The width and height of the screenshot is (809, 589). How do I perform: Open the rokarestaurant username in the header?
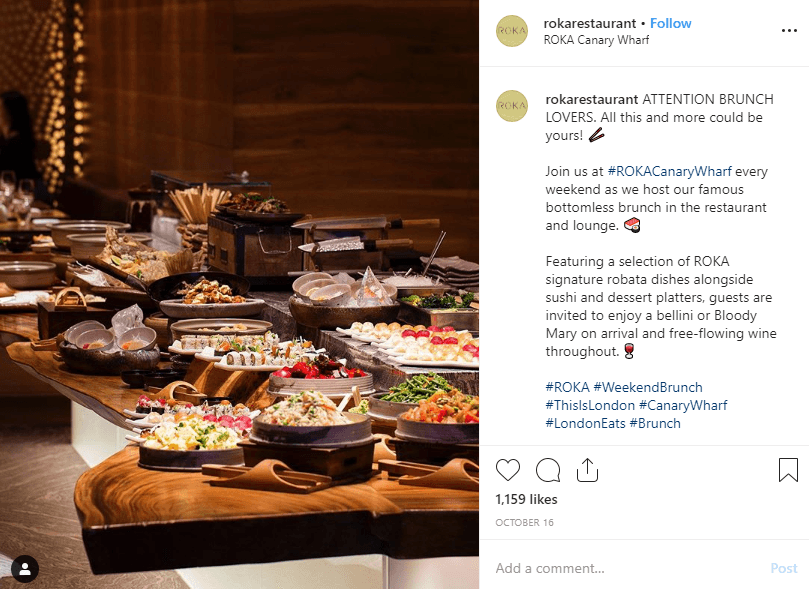click(590, 23)
